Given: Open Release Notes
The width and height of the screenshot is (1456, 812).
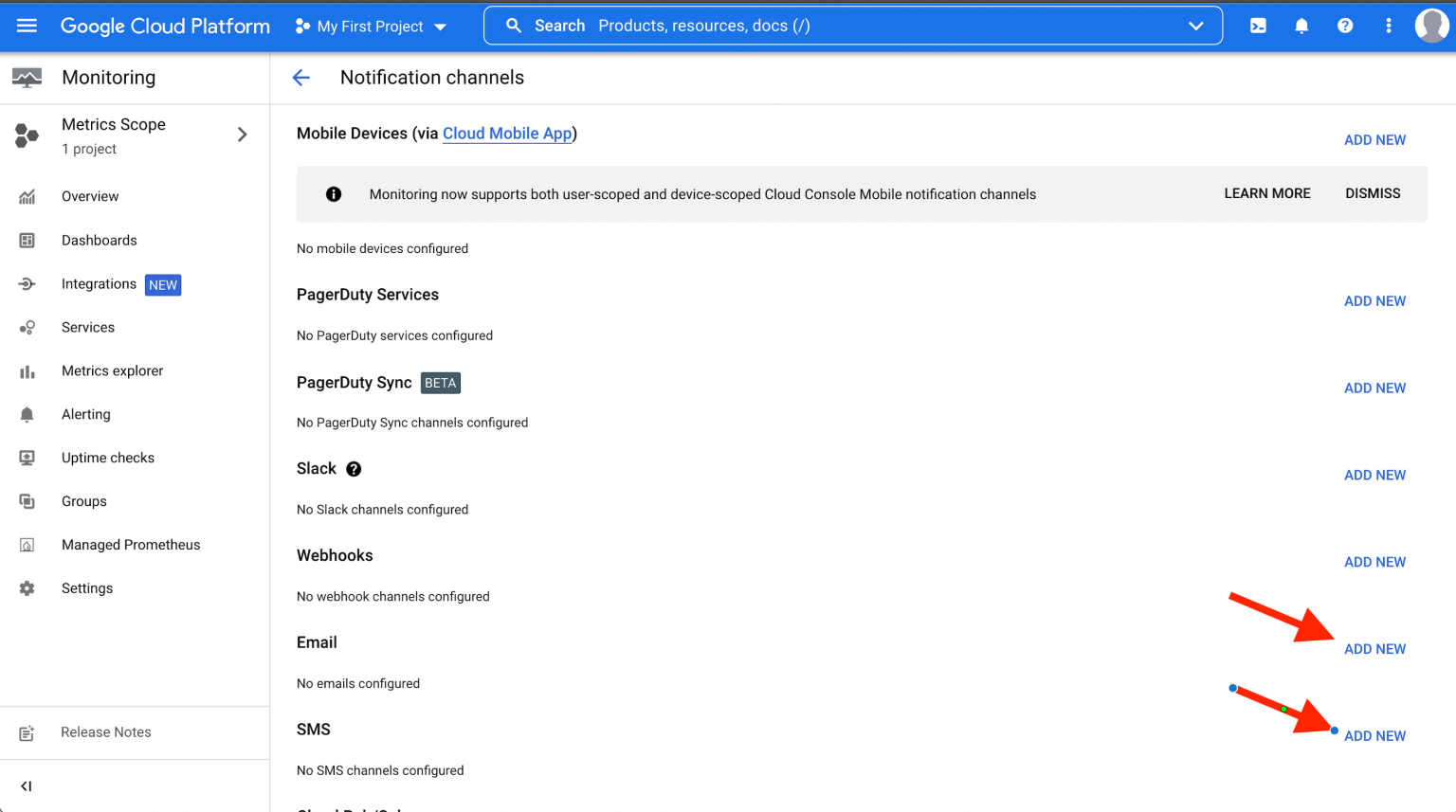Looking at the screenshot, I should pos(106,732).
